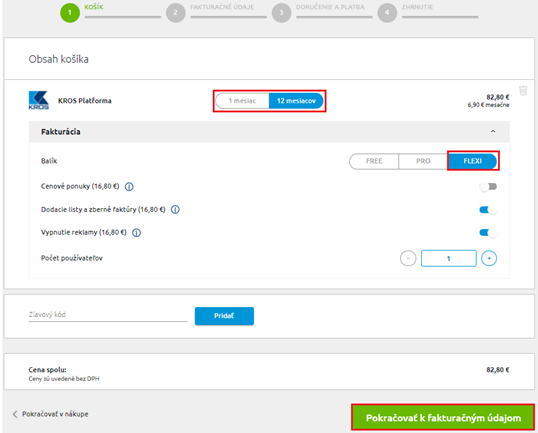Choose the FLEXI package option
Image resolution: width=538 pixels, height=433 pixels.
coord(472,161)
